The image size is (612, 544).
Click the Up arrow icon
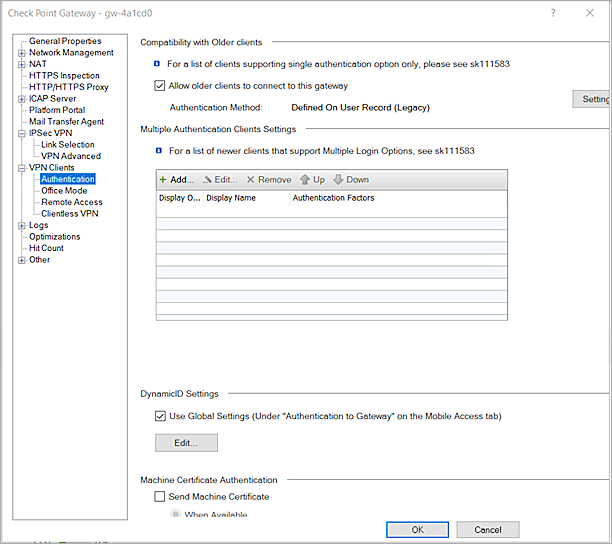[x=305, y=180]
